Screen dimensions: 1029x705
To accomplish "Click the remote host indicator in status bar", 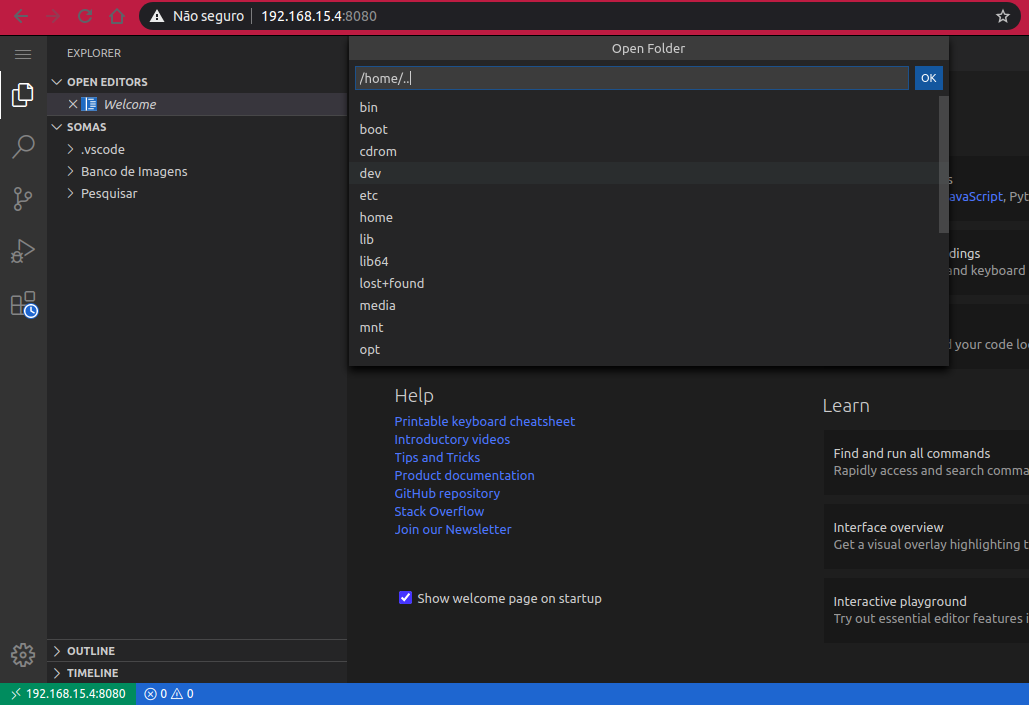I will (x=68, y=694).
